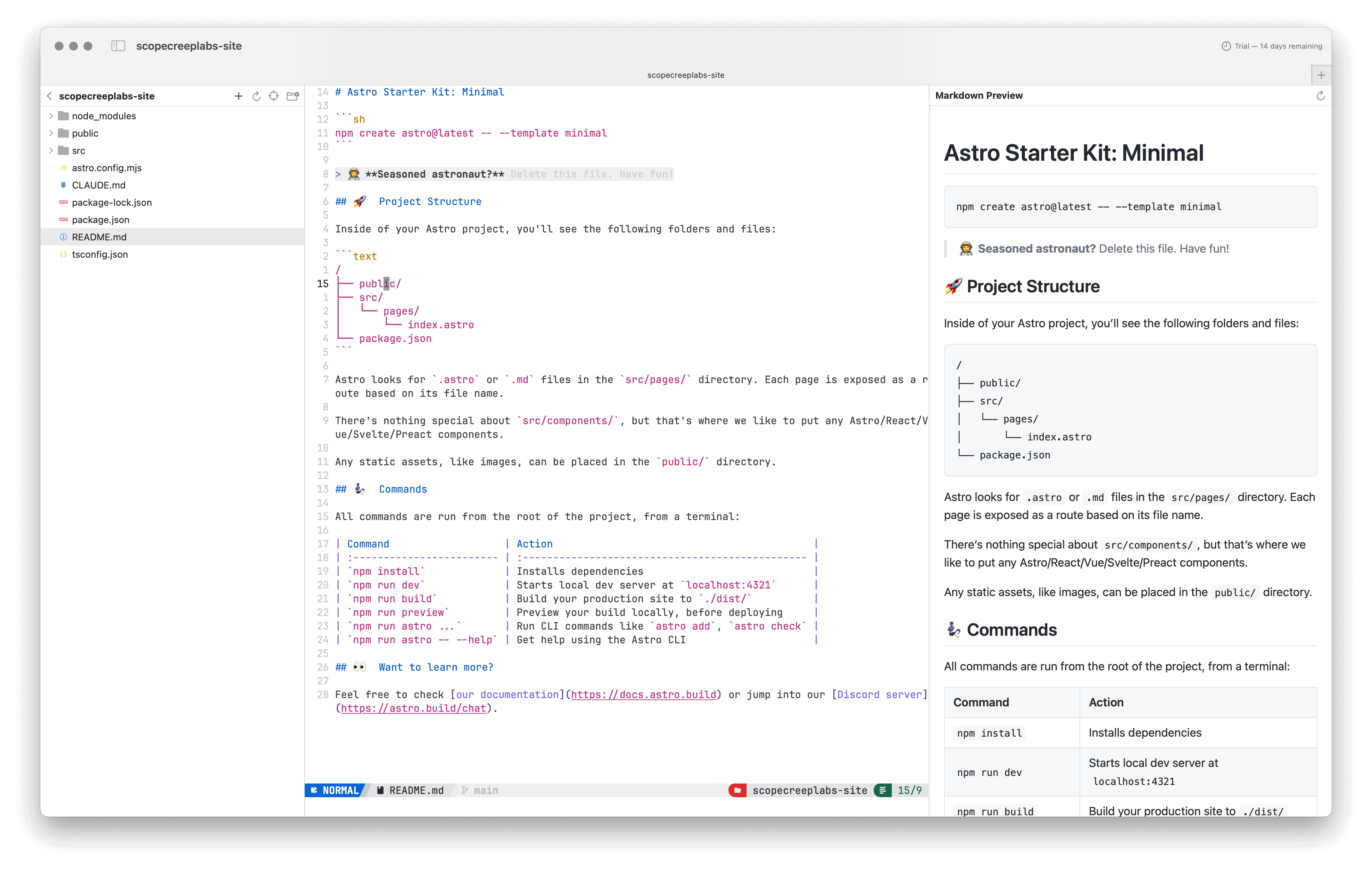This screenshot has height=870, width=1372.
Task: Click Trial 14 days remaining label
Action: [x=1278, y=46]
